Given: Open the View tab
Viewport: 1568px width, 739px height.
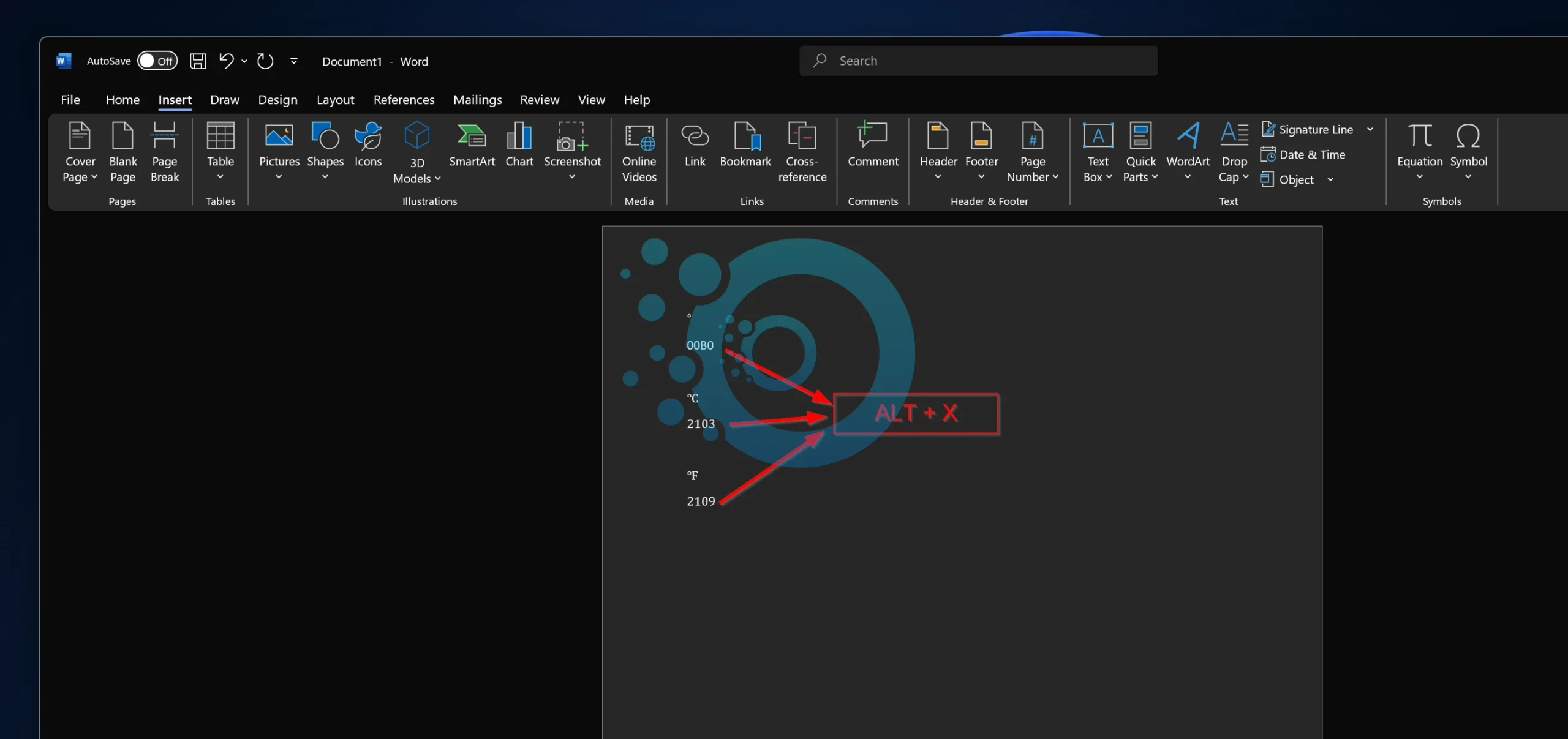Looking at the screenshot, I should click(x=591, y=99).
